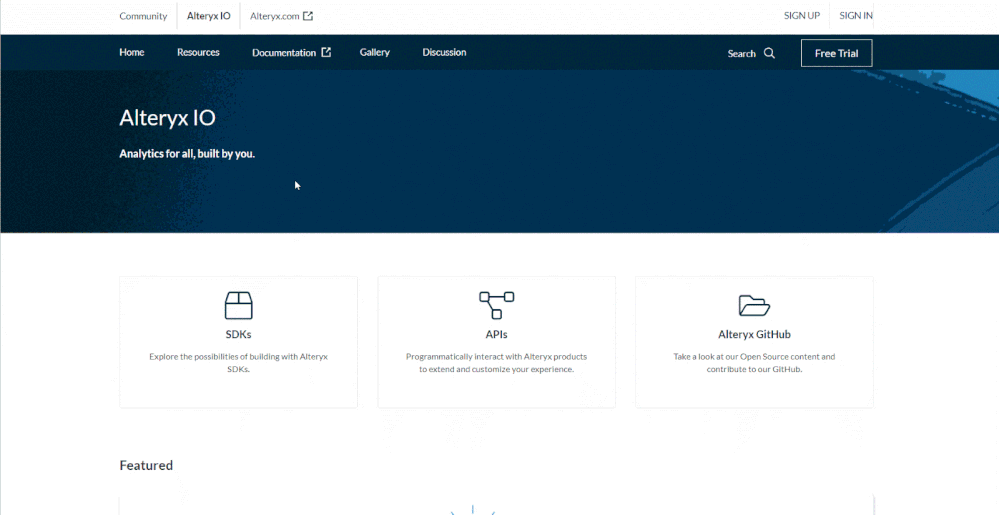Open the Discussion menu item

(444, 52)
